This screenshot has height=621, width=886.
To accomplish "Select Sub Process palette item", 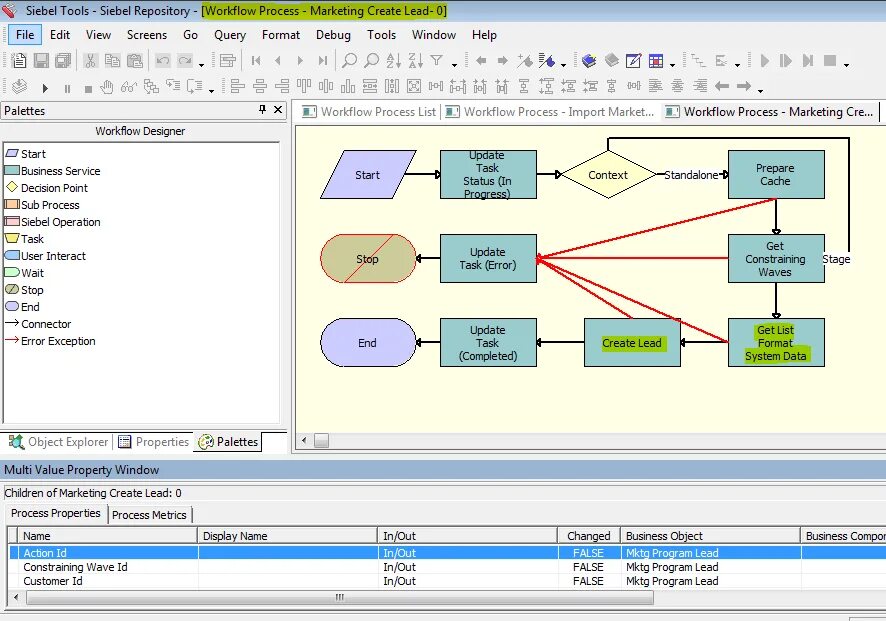I will [x=42, y=205].
